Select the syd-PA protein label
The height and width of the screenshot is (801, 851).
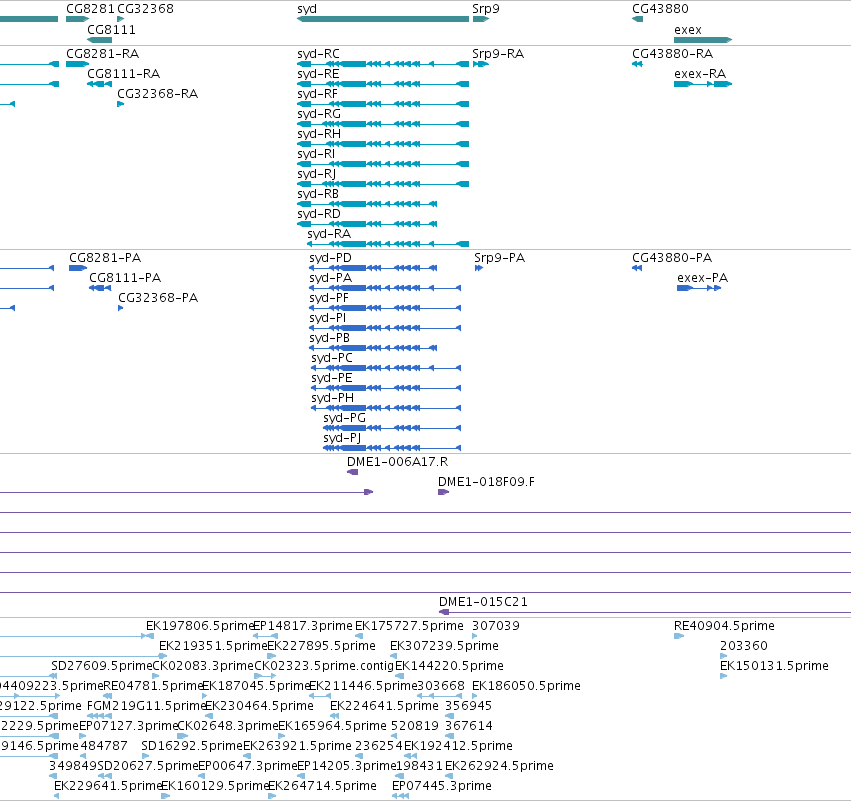tap(331, 278)
